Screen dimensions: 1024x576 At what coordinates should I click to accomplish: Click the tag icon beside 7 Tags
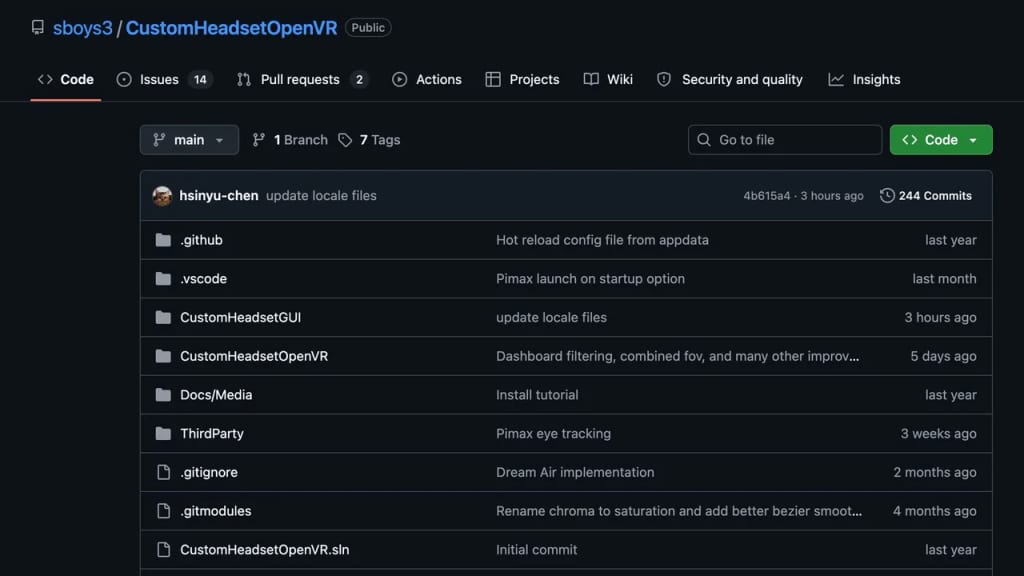pyautogui.click(x=345, y=140)
